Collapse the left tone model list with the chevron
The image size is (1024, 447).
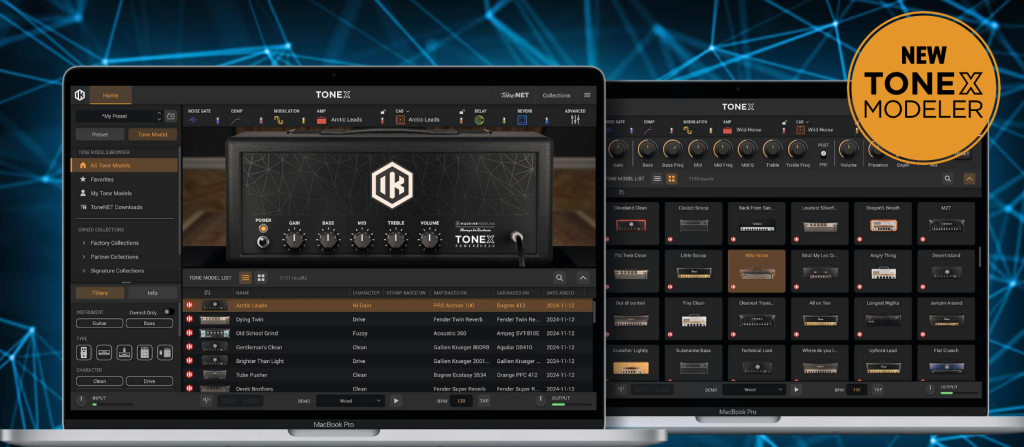583,277
